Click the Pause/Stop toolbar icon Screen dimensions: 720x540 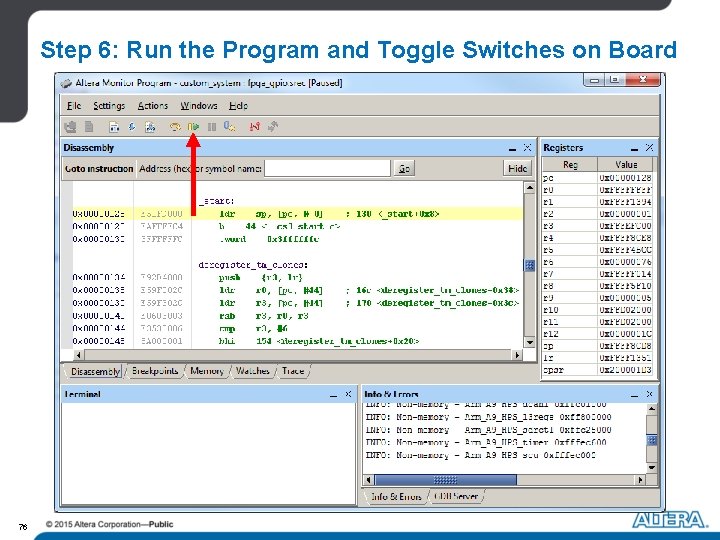(212, 127)
